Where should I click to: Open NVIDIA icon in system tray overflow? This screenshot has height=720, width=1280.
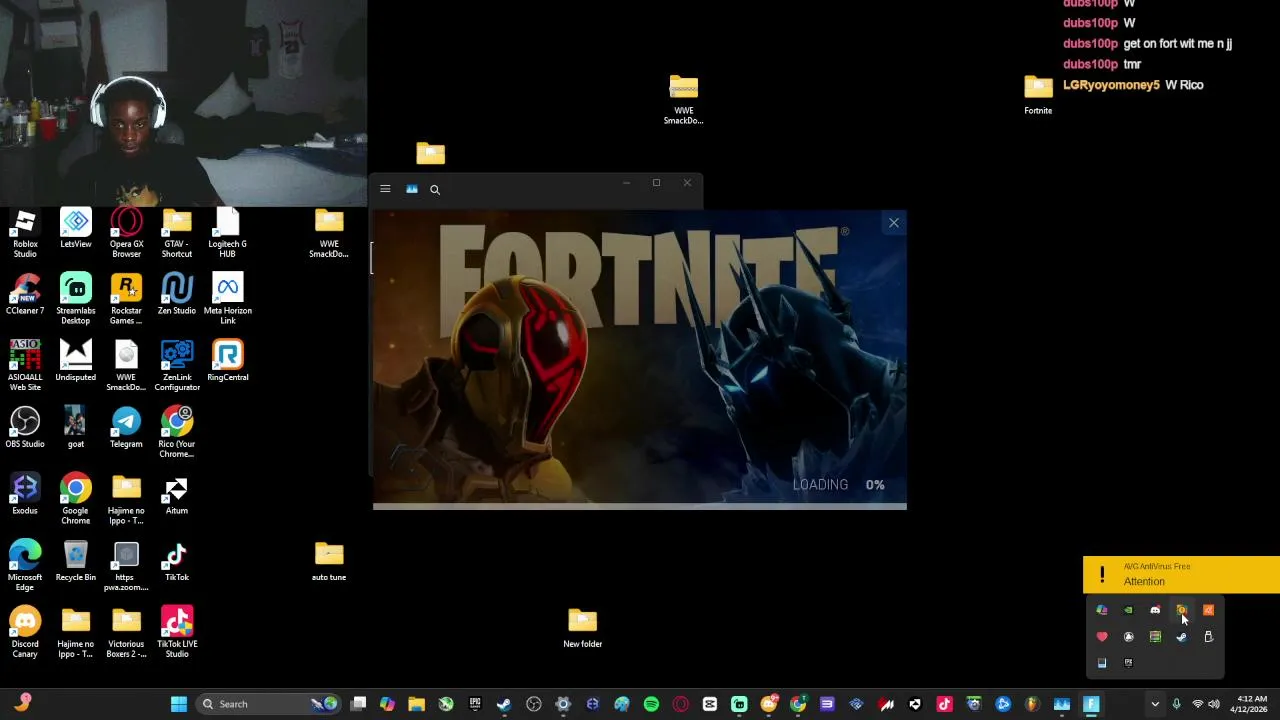coord(1128,610)
